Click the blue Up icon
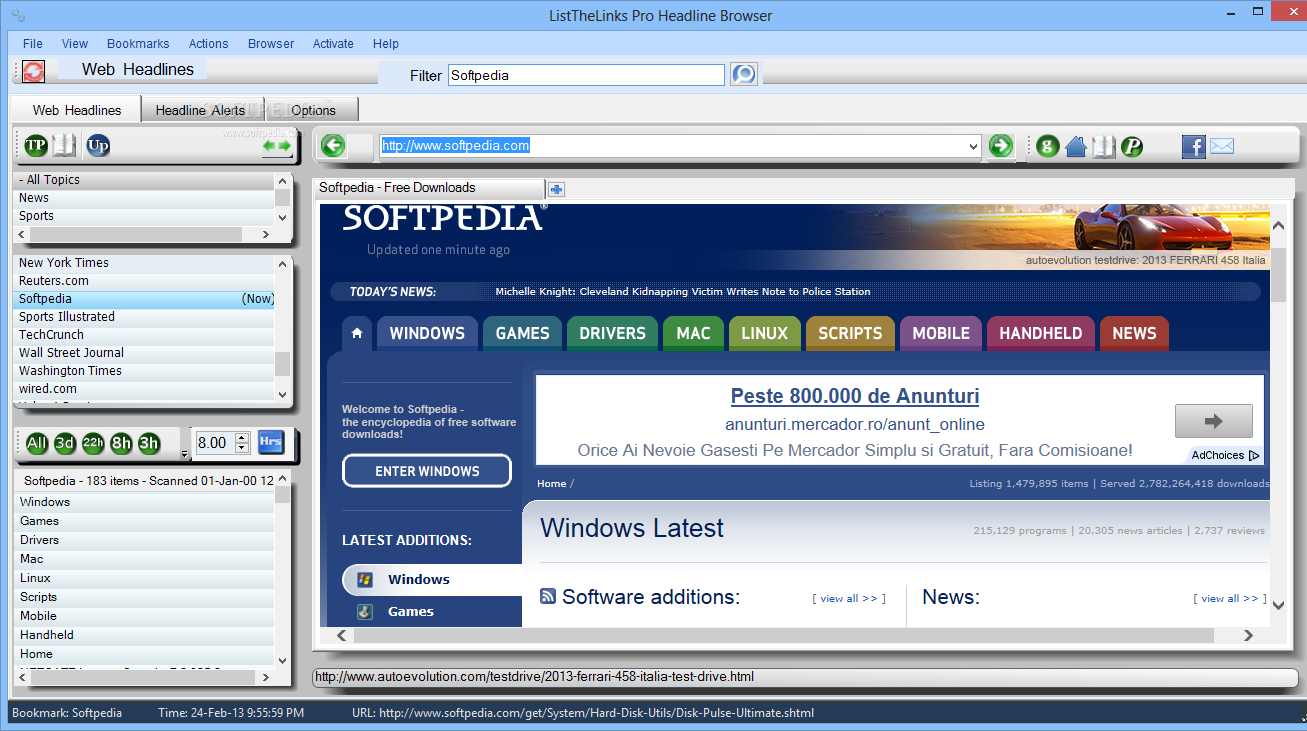The height and width of the screenshot is (731, 1307). (x=98, y=146)
